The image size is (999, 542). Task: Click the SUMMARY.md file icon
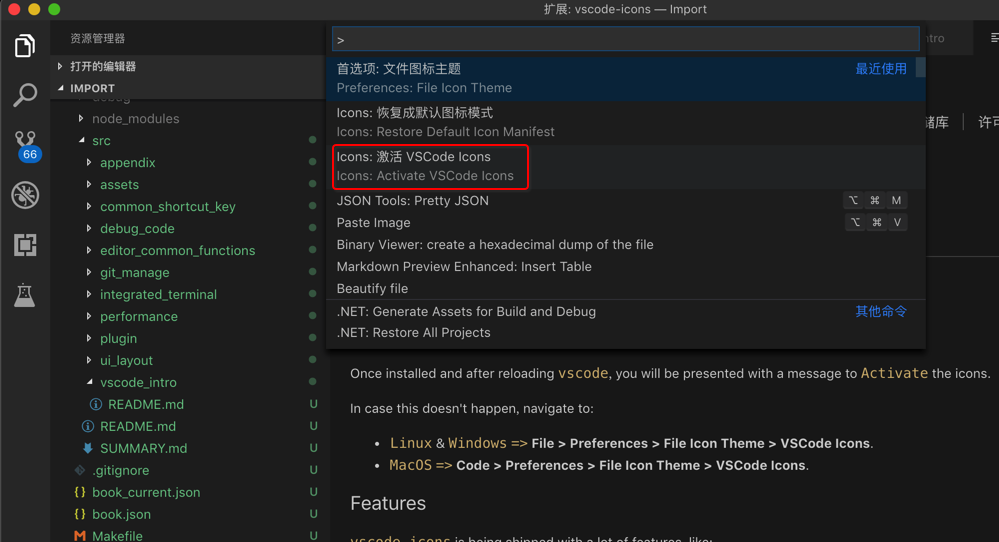click(87, 448)
